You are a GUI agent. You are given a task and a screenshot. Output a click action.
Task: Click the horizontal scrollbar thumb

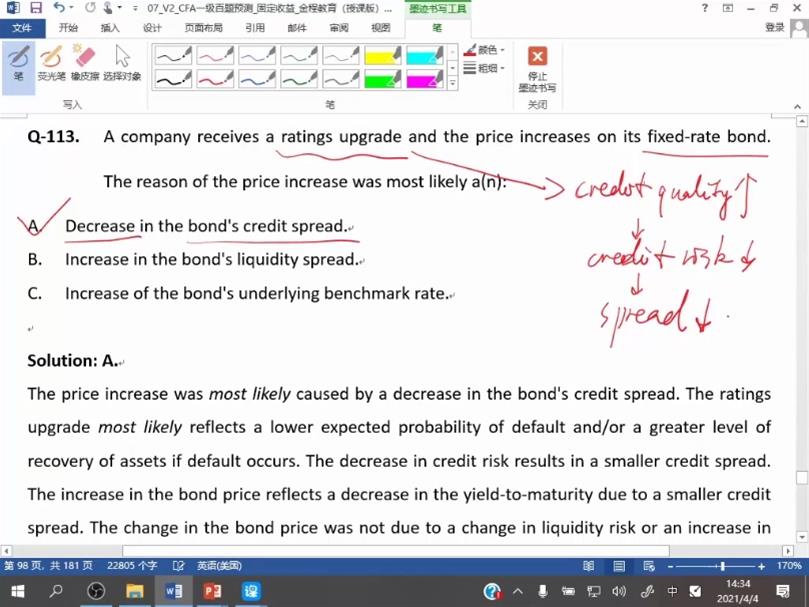point(396,551)
